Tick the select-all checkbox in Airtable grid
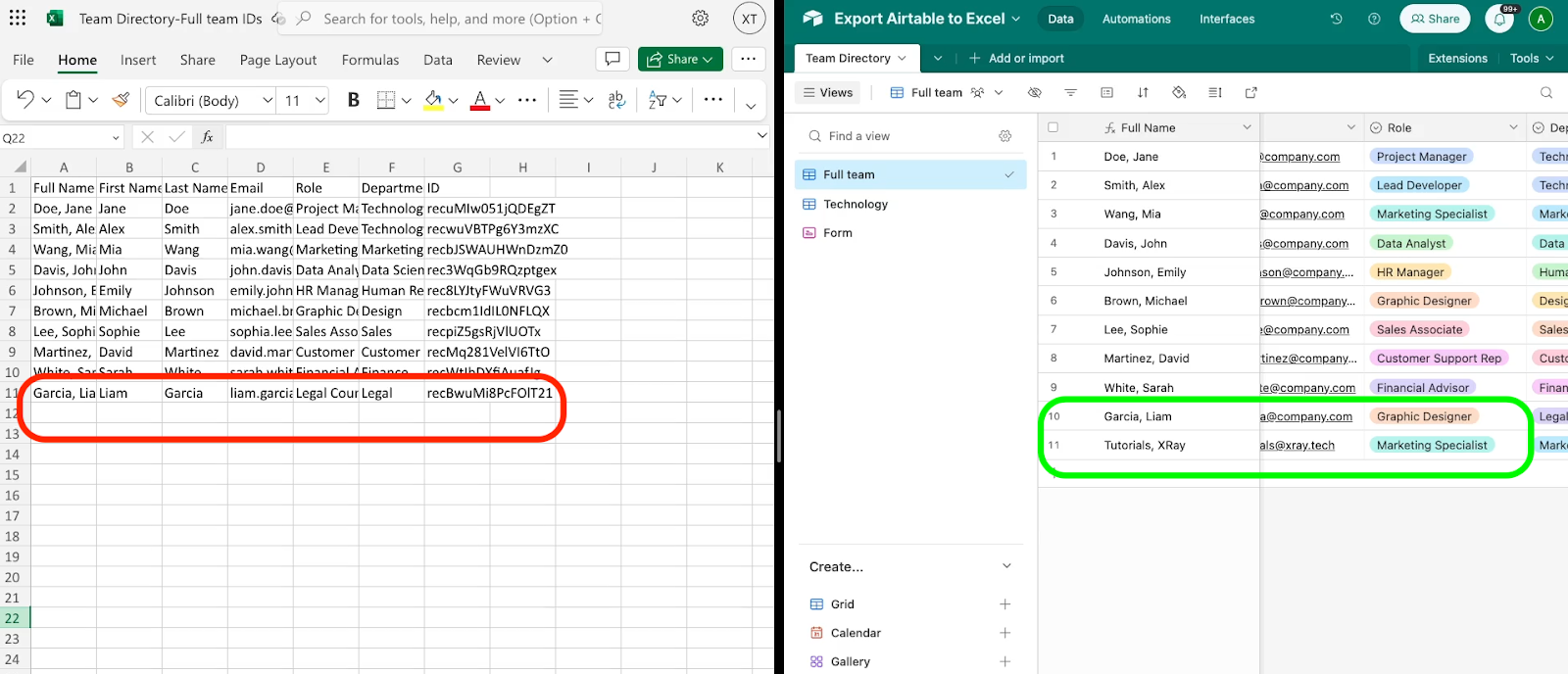The width and height of the screenshot is (1568, 674). [x=1053, y=127]
